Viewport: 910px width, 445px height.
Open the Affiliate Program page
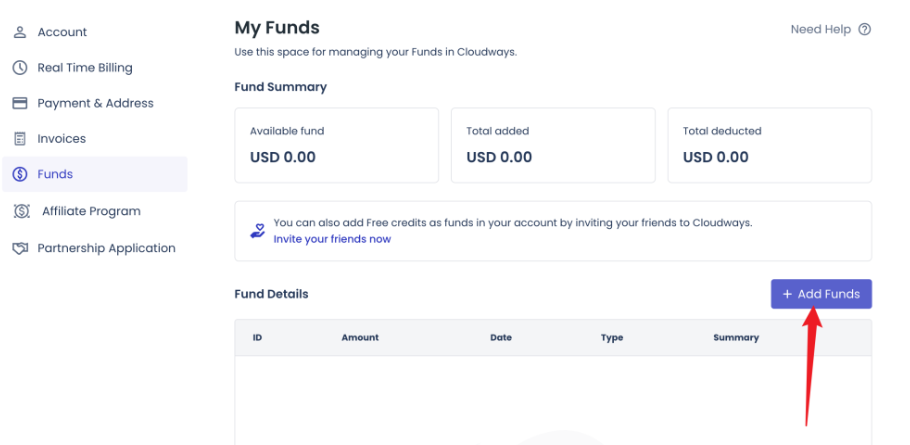pyautogui.click(x=91, y=211)
